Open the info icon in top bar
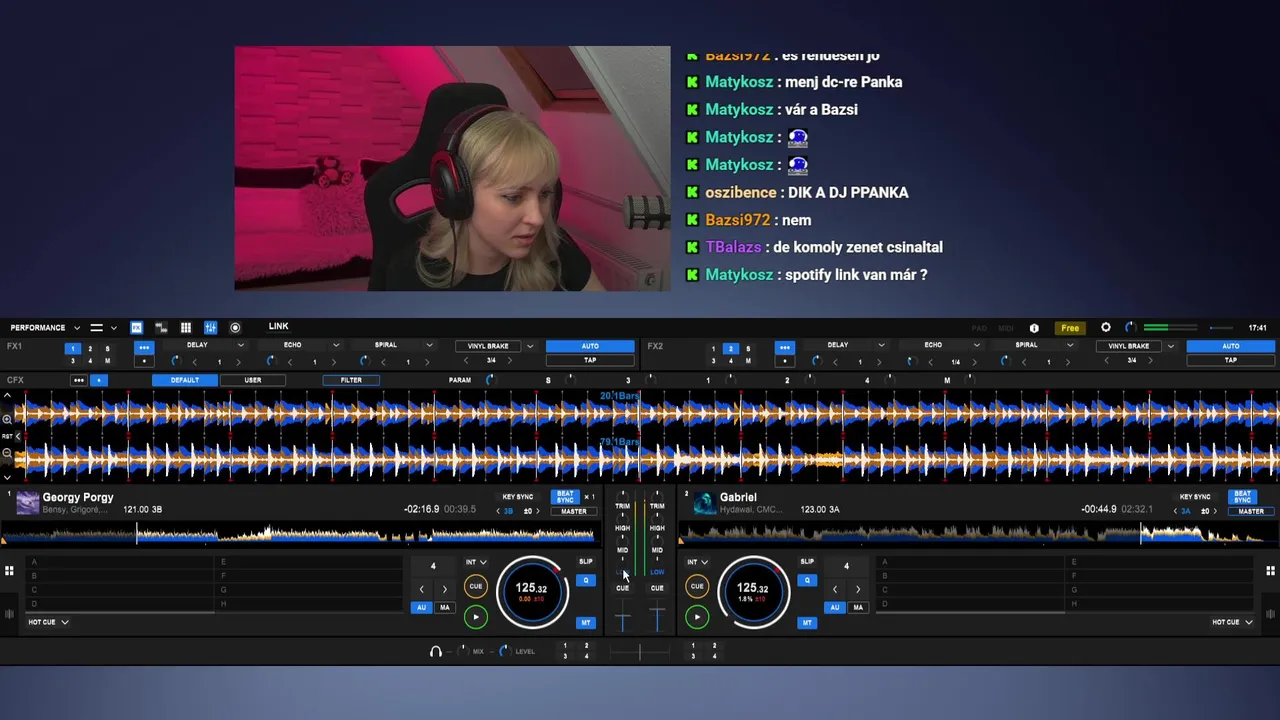Image resolution: width=1280 pixels, height=720 pixels. [x=1034, y=328]
